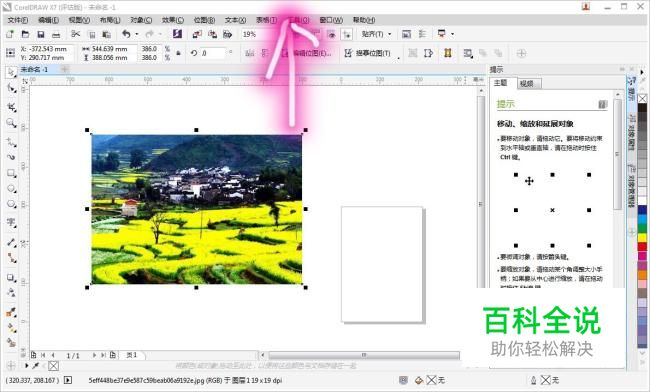This screenshot has height=392, width=650.
Task: Click the Print icon
Action: (56, 34)
